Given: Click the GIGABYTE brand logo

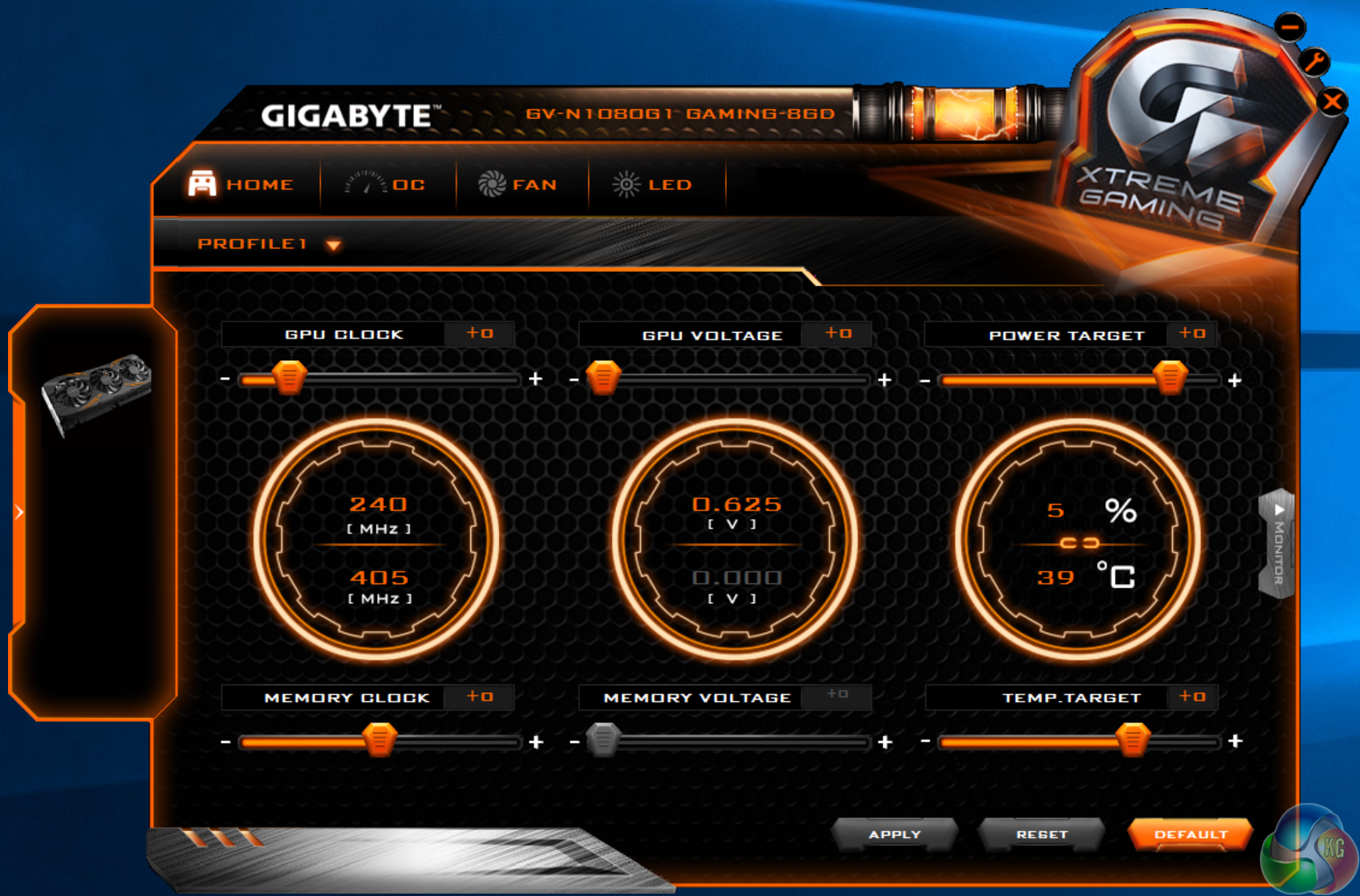Looking at the screenshot, I should [x=351, y=116].
